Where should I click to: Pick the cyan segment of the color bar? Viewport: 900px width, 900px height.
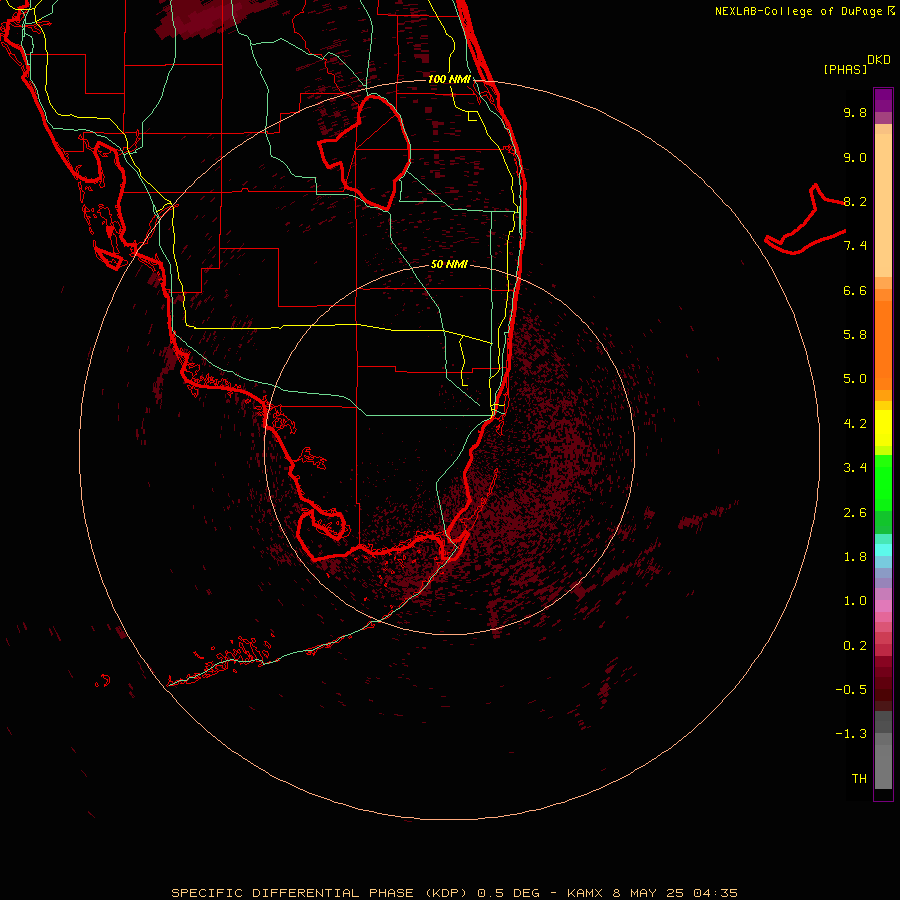(x=883, y=550)
